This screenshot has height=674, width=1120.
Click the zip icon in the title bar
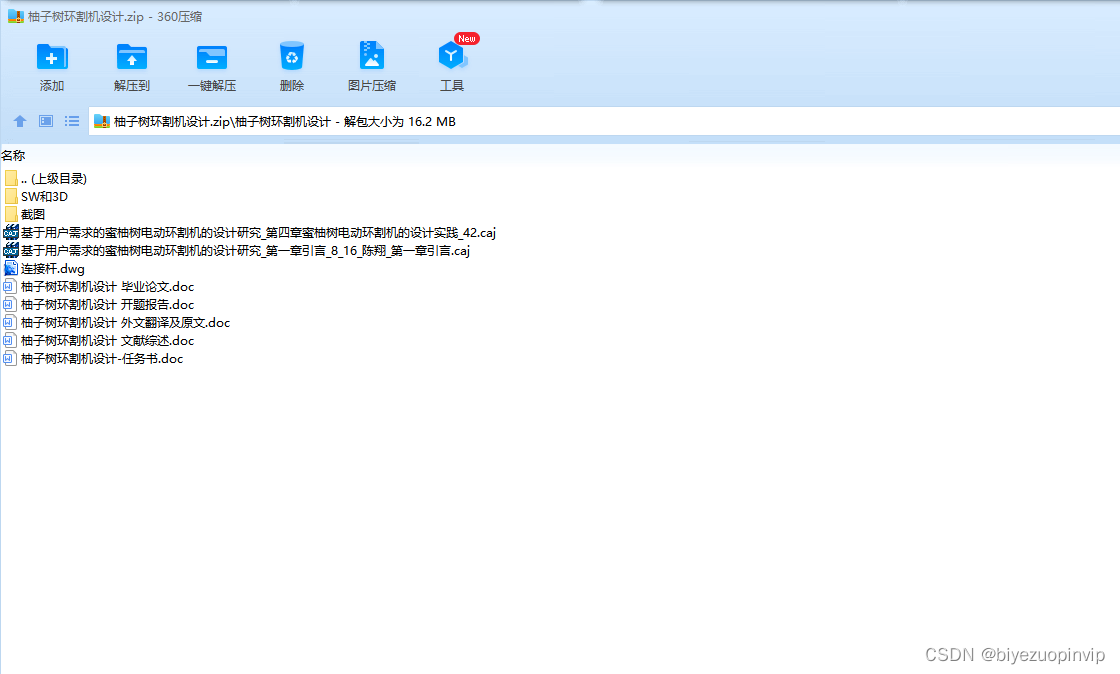[13, 16]
